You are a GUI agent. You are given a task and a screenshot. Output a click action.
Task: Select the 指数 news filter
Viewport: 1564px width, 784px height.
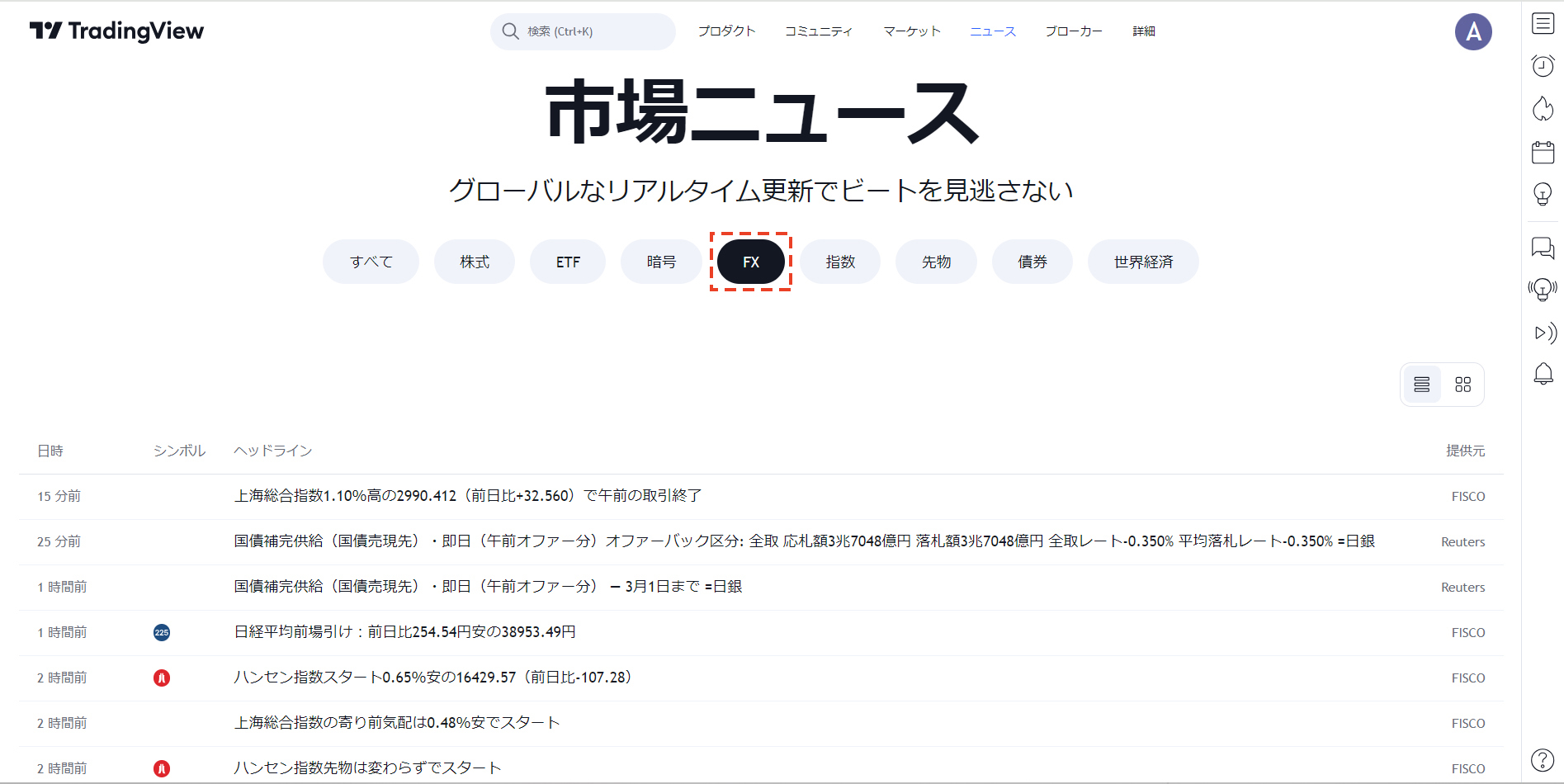[840, 262]
